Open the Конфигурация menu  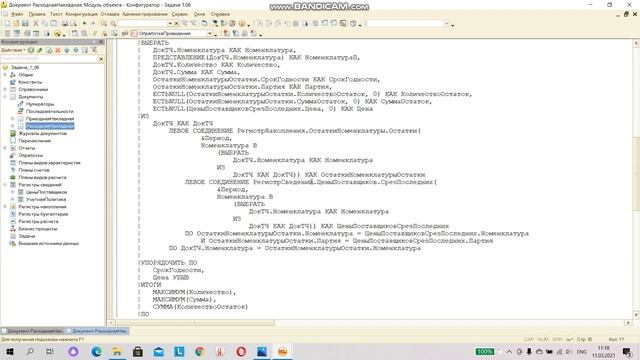point(82,14)
